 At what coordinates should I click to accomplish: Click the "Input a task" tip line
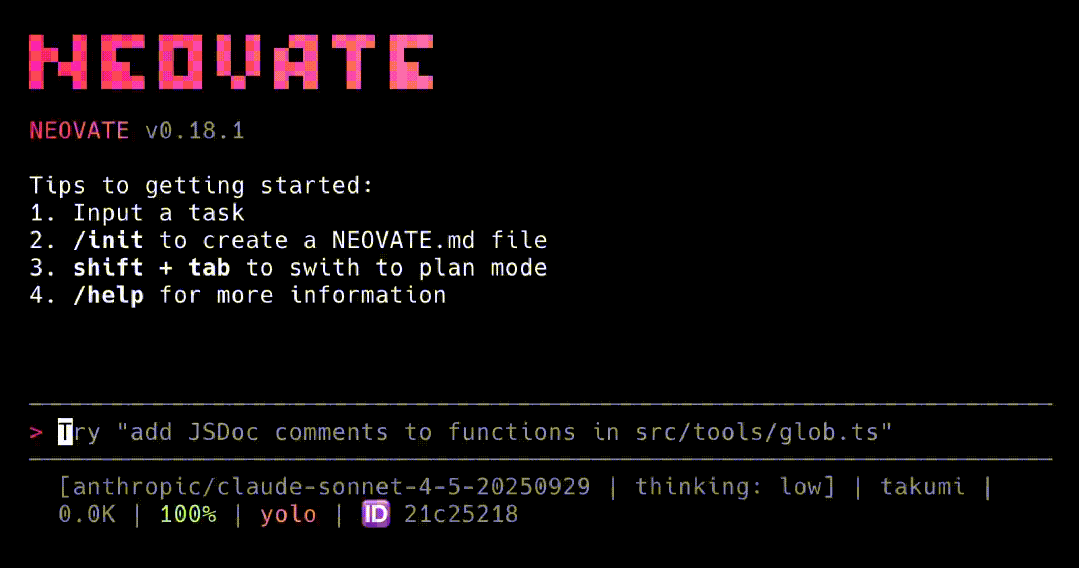[x=158, y=213]
